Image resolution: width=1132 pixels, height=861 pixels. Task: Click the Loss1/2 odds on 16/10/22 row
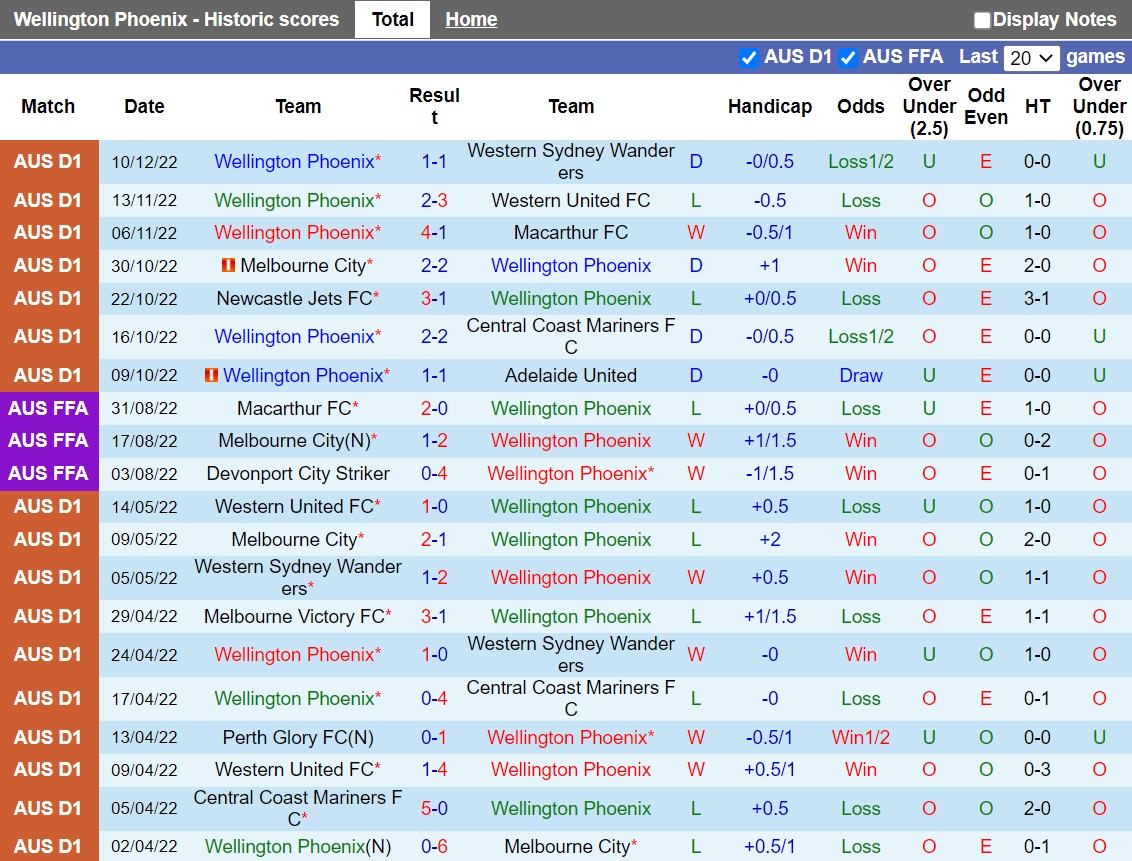pyautogui.click(x=861, y=336)
